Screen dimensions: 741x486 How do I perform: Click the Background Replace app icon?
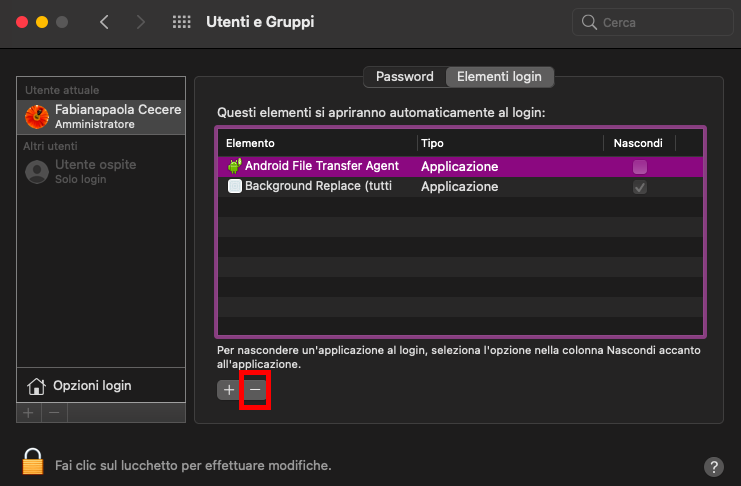coord(234,186)
